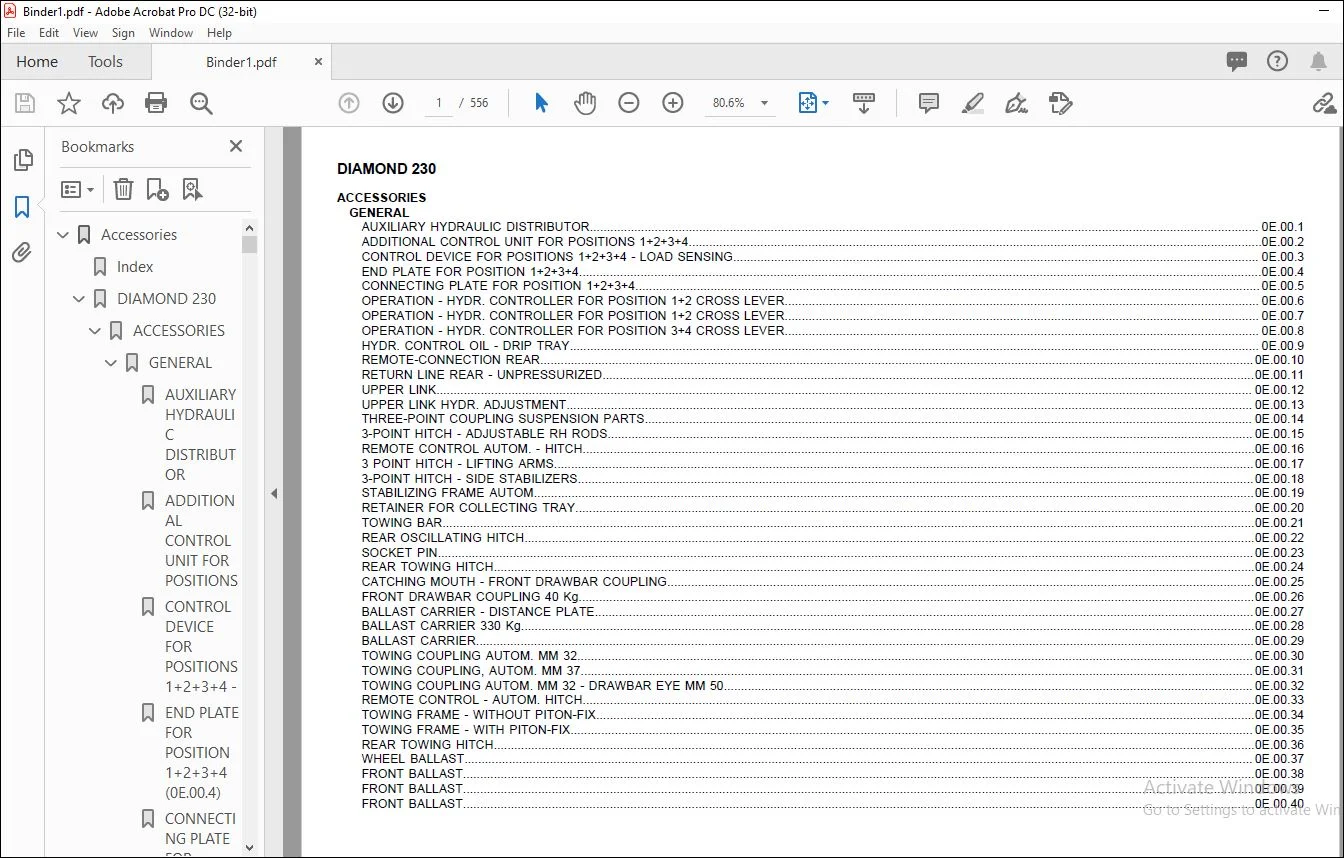The image size is (1344, 858).
Task: Click the stamp tool icon
Action: tap(1061, 103)
